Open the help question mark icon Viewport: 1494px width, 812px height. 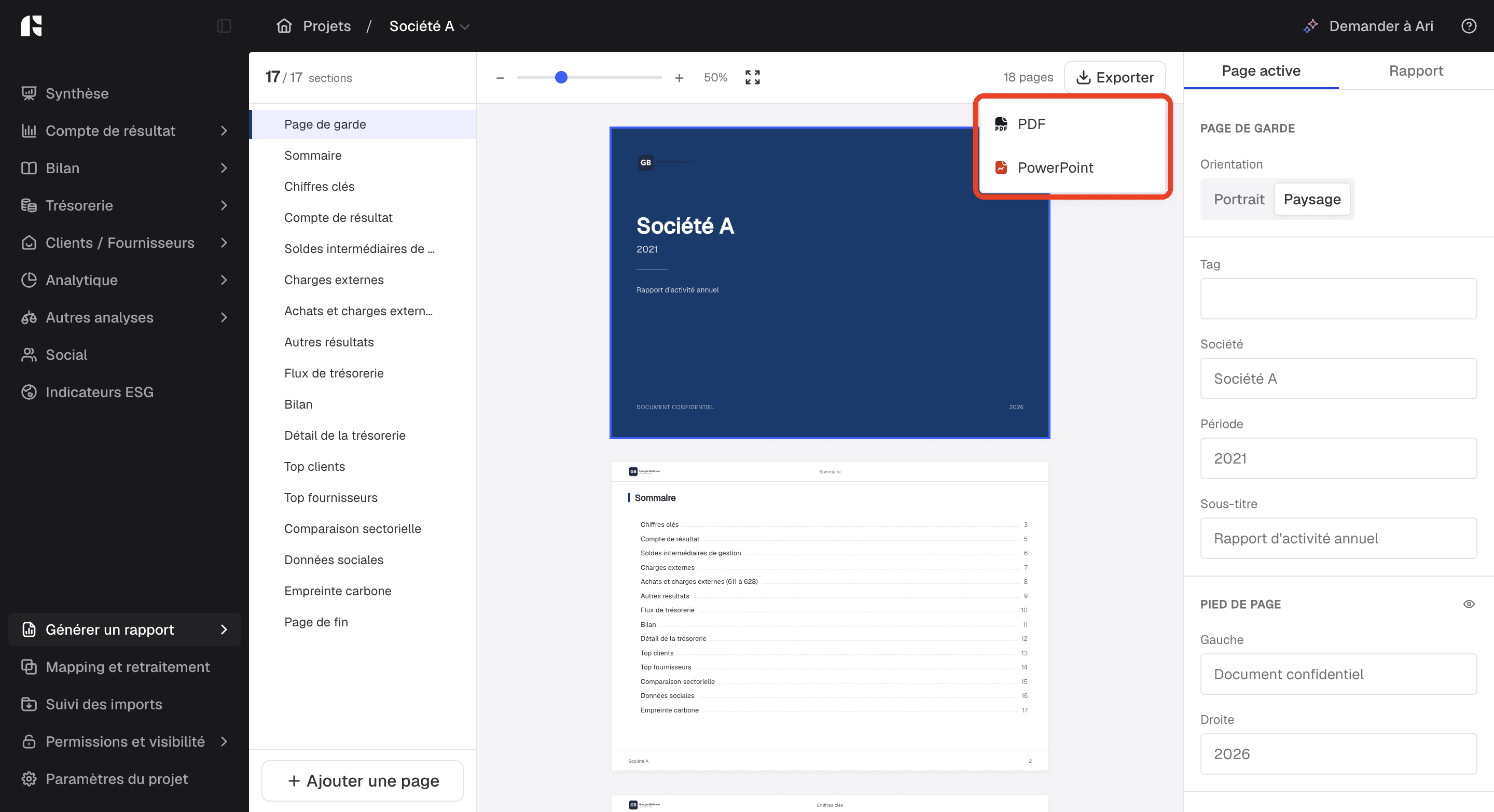point(1469,26)
